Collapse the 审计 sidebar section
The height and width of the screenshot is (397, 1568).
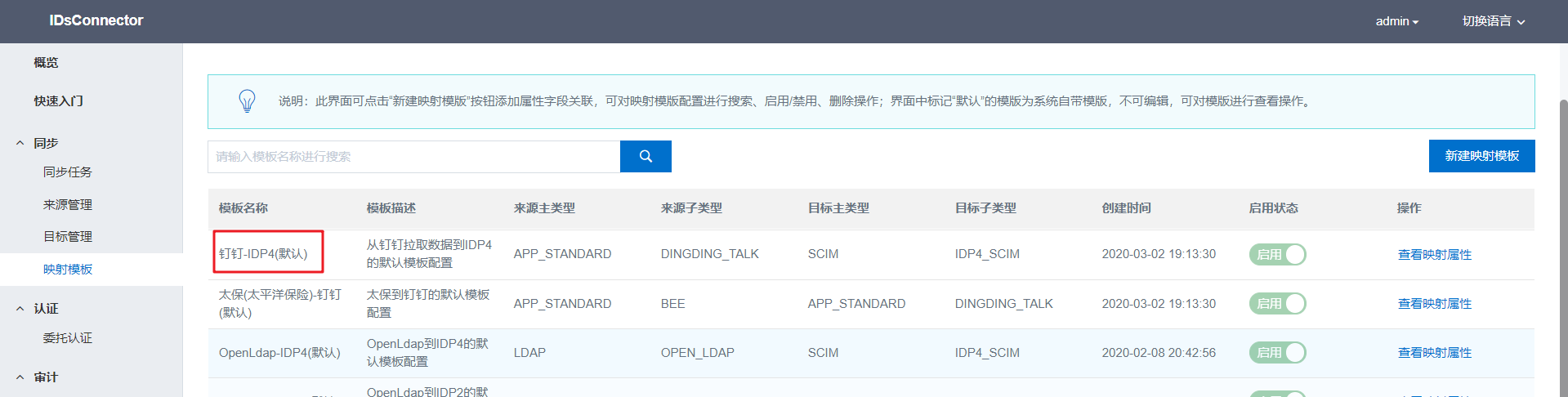(20, 377)
